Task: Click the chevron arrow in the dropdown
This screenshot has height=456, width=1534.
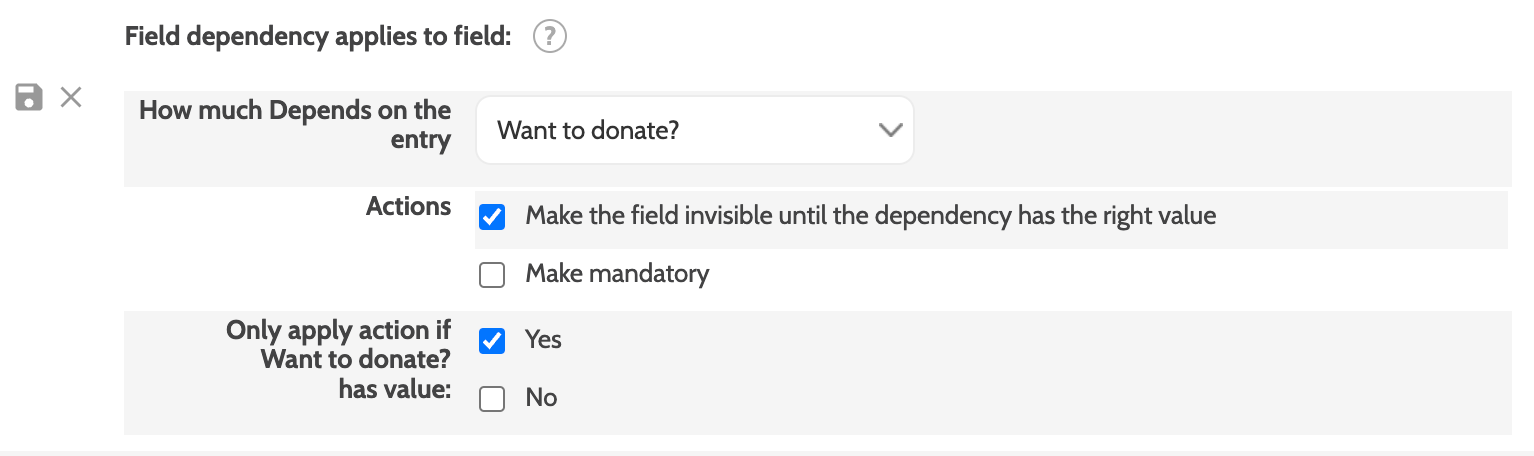Action: point(889,130)
